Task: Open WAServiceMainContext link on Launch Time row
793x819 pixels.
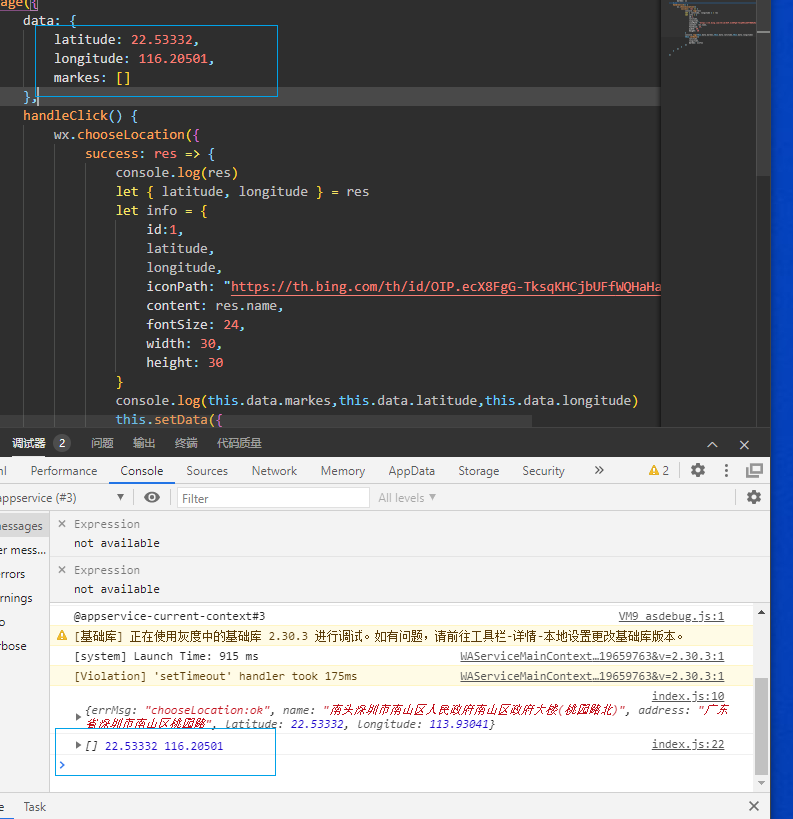Action: click(592, 656)
